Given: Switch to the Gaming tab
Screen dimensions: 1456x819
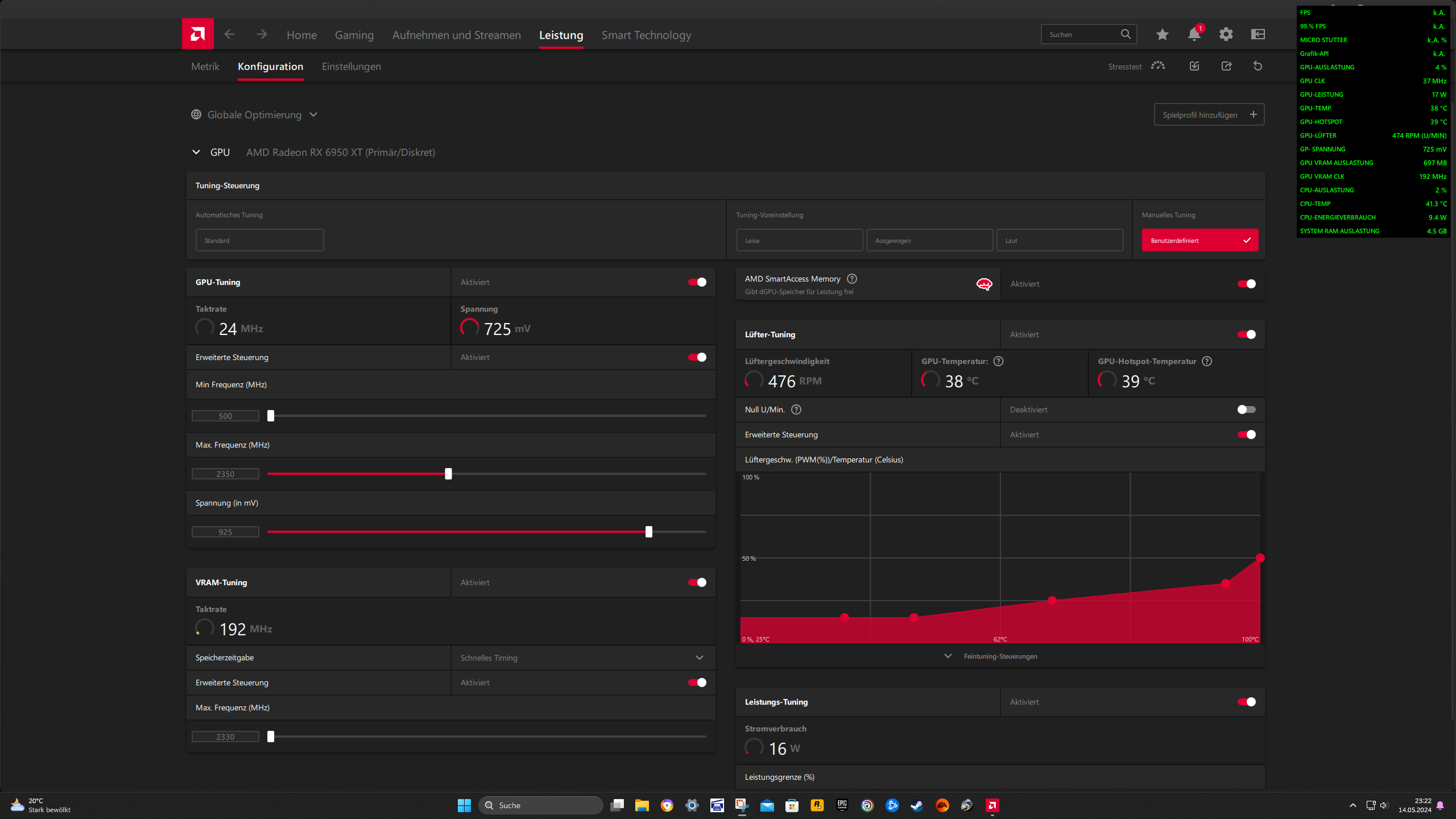Looking at the screenshot, I should (354, 35).
